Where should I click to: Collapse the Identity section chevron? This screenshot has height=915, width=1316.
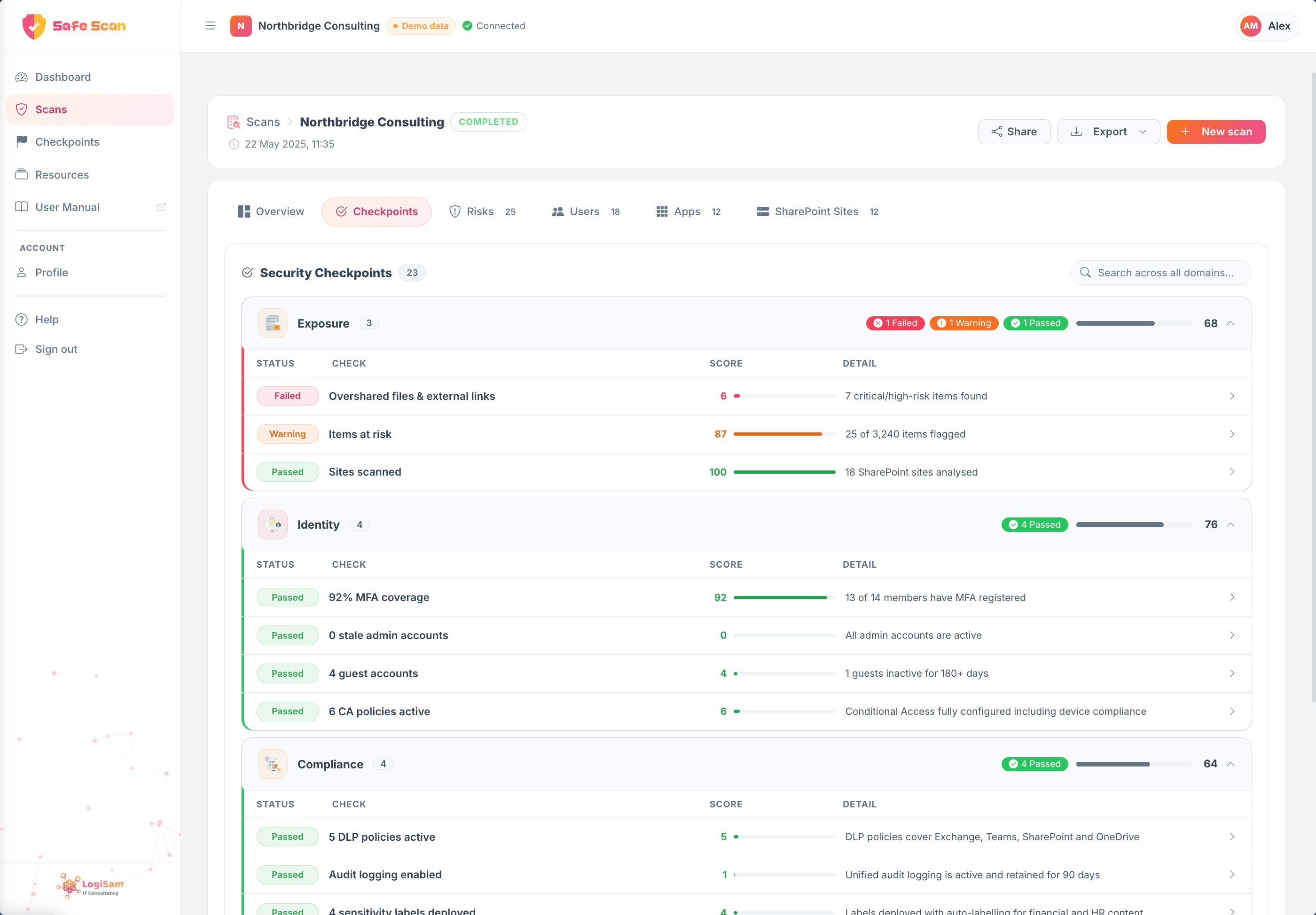click(x=1230, y=524)
